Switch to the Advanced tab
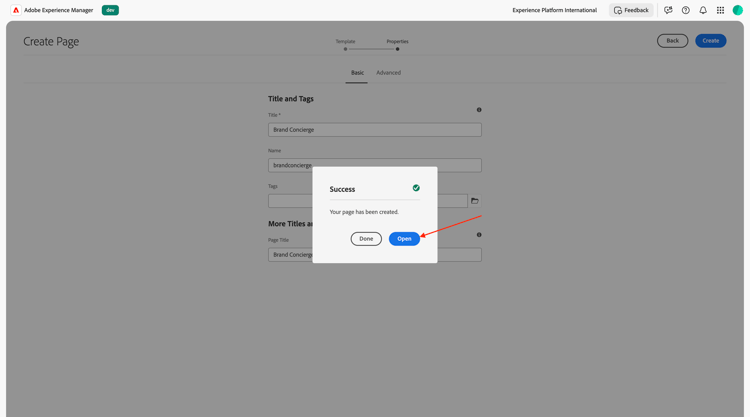 tap(388, 73)
